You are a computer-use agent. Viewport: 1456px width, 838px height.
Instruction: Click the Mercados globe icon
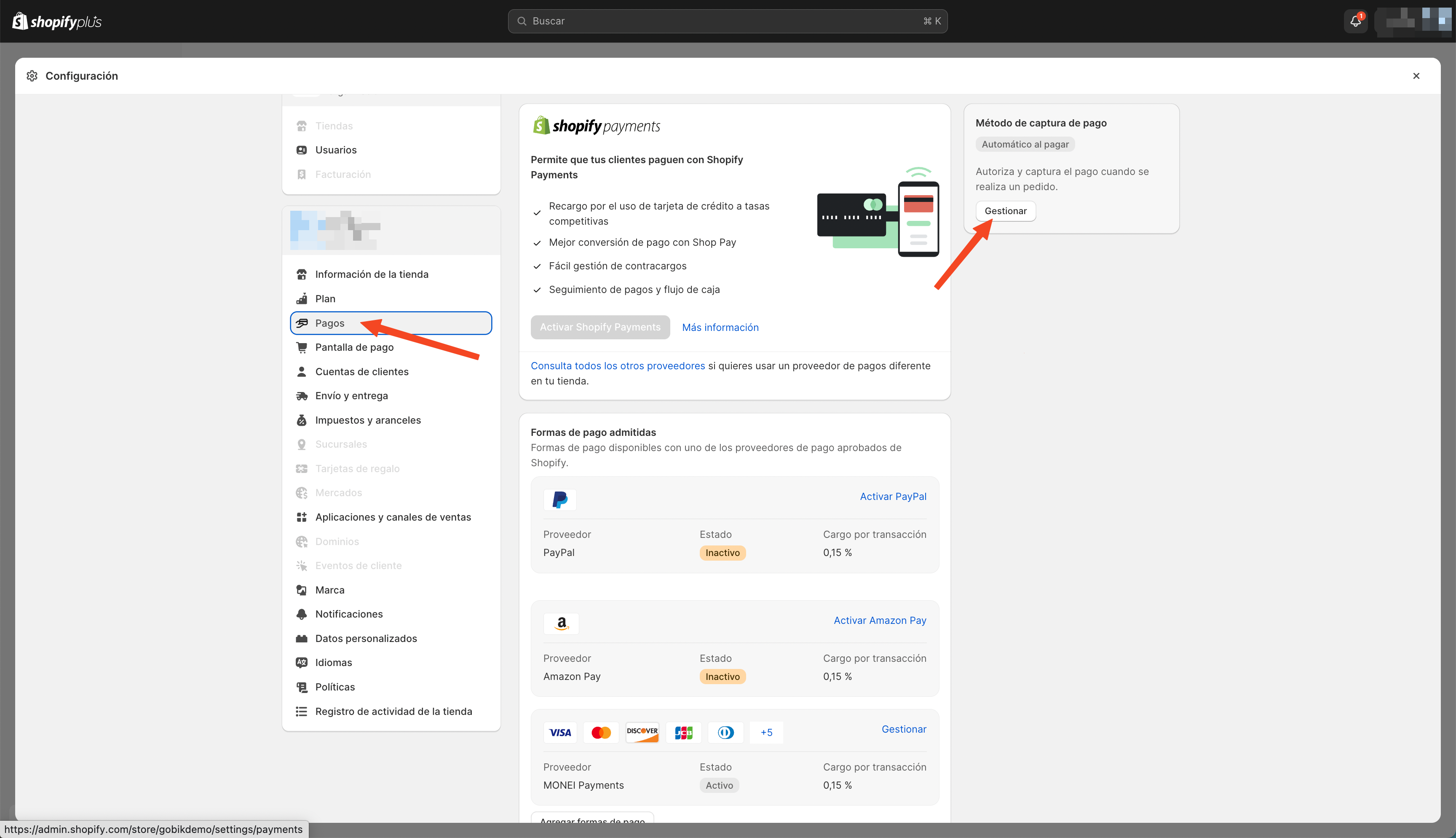point(301,493)
